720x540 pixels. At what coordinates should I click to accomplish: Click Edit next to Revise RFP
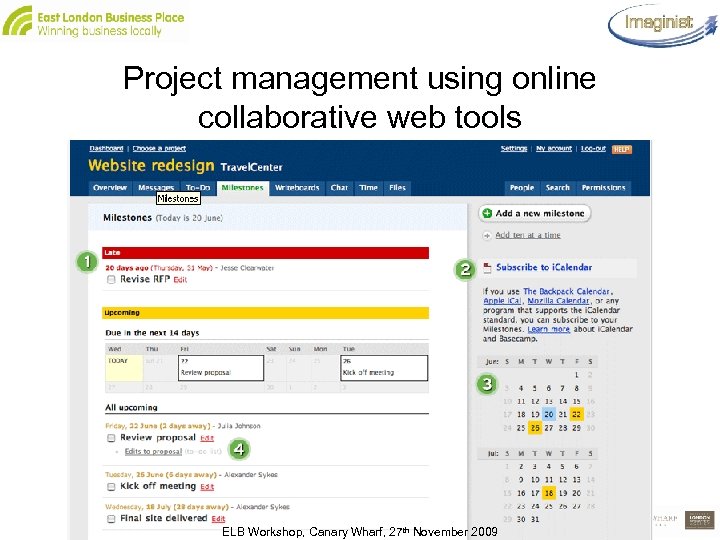click(180, 280)
